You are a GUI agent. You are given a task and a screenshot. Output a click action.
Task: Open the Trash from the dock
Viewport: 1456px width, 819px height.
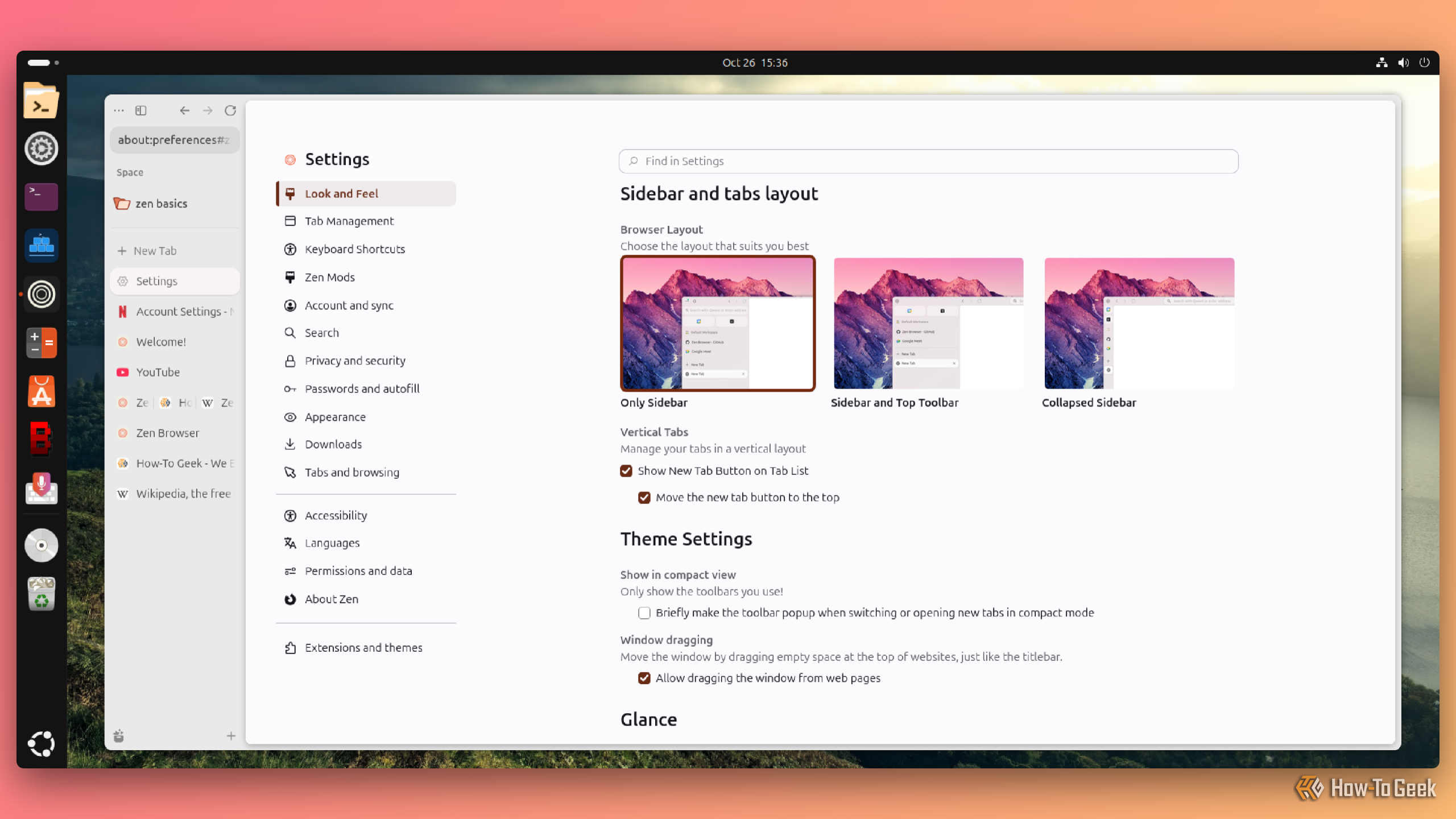[41, 594]
